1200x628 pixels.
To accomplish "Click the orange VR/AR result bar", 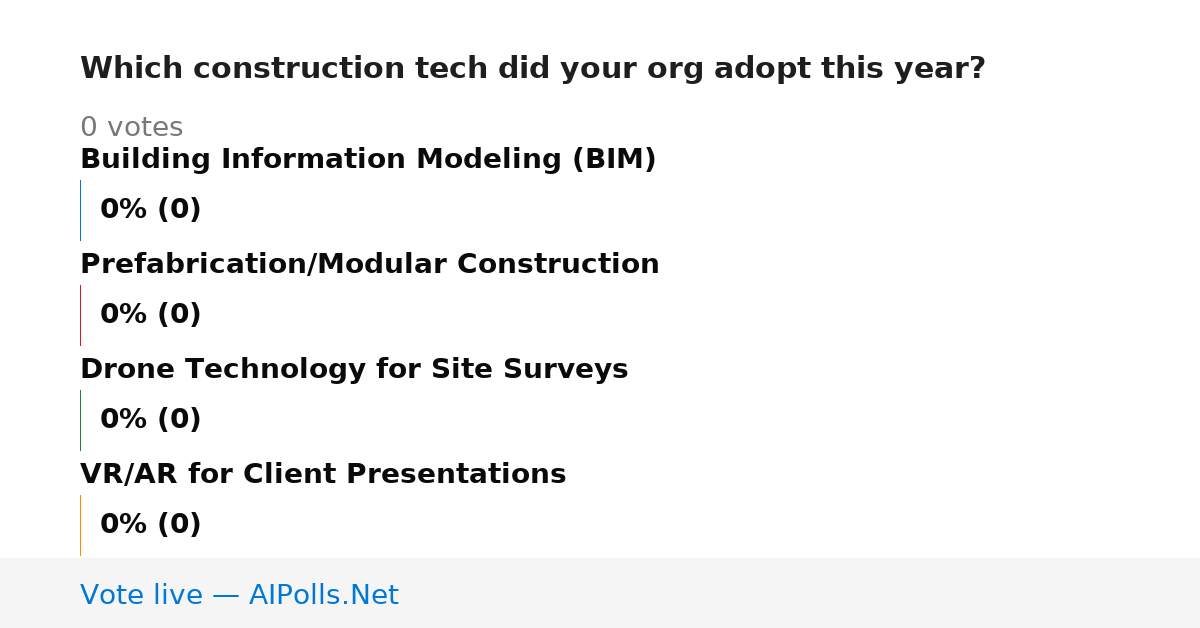I will tap(80, 525).
